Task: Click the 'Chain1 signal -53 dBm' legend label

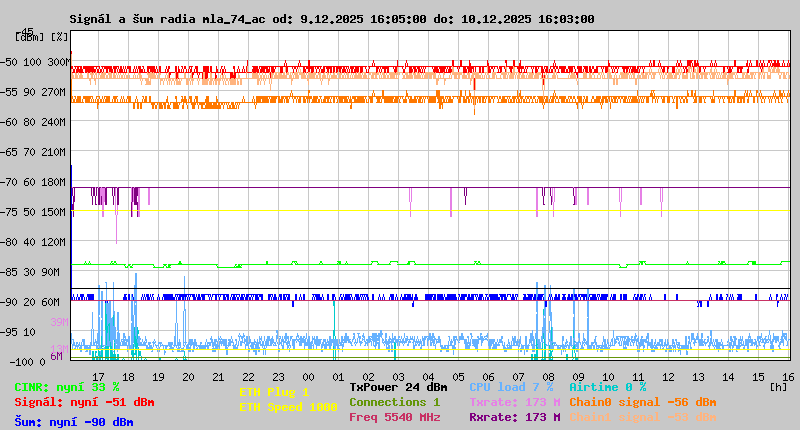Action: 643,417
